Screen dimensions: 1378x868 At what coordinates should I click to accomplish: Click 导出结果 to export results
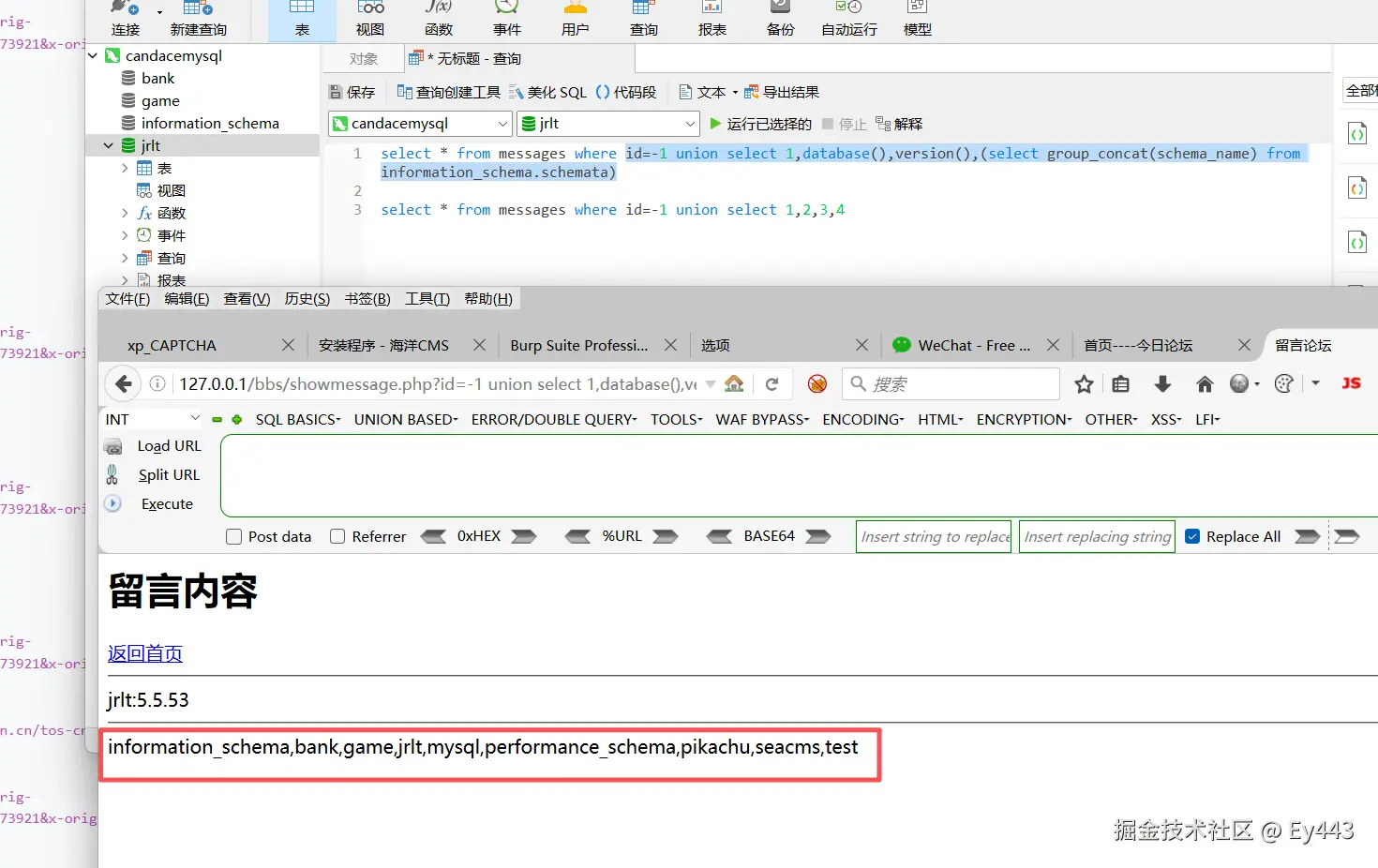click(782, 92)
